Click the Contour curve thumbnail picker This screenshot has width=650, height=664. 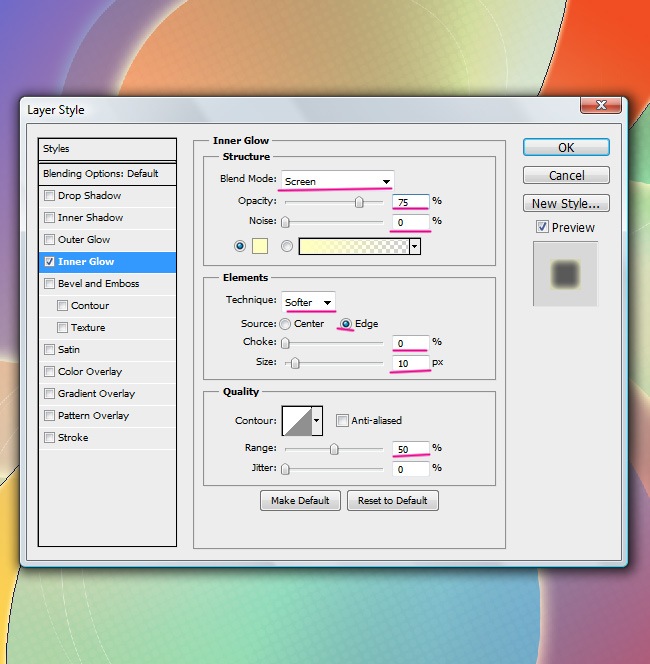pyautogui.click(x=296, y=421)
